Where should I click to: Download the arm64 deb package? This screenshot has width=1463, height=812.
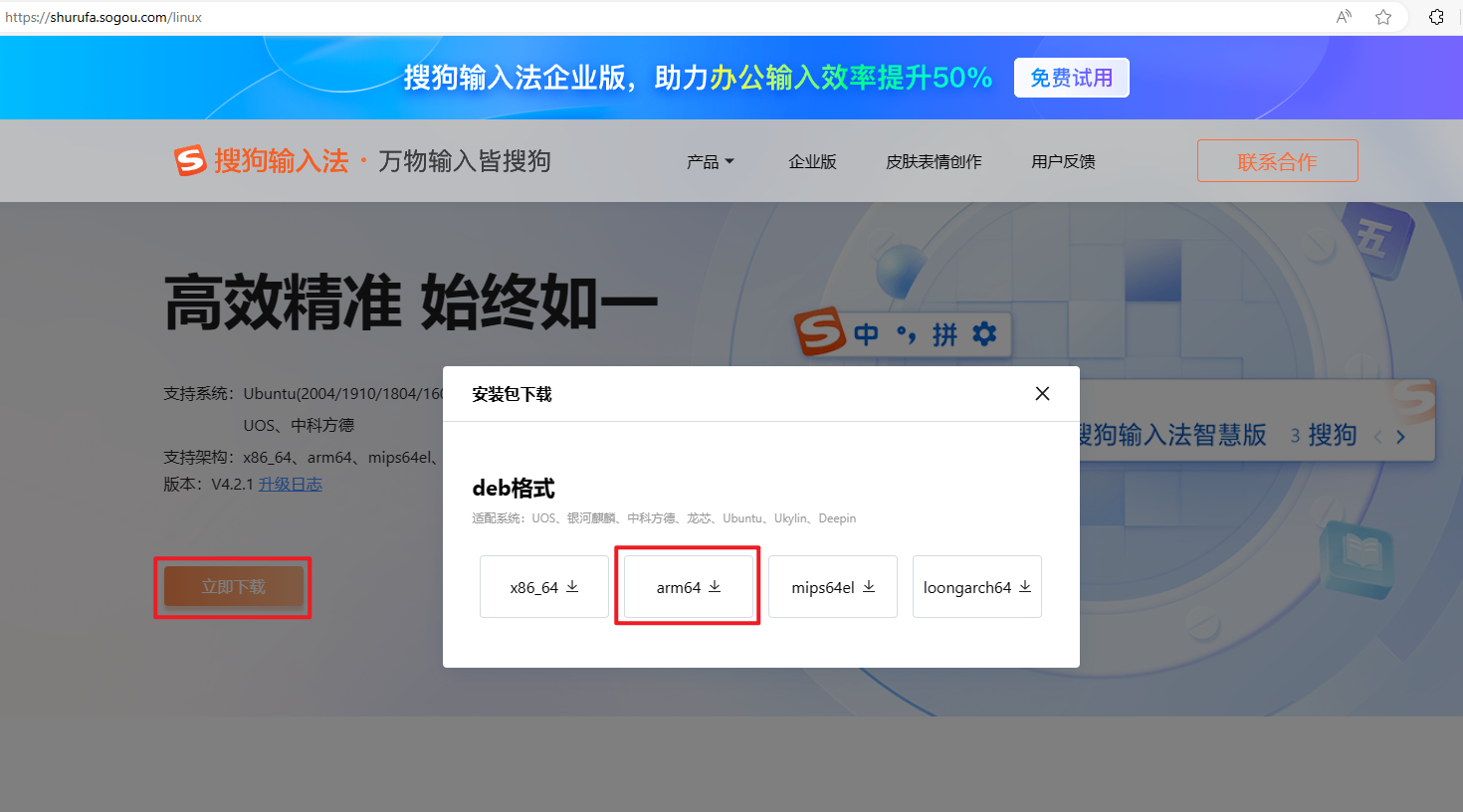click(689, 587)
